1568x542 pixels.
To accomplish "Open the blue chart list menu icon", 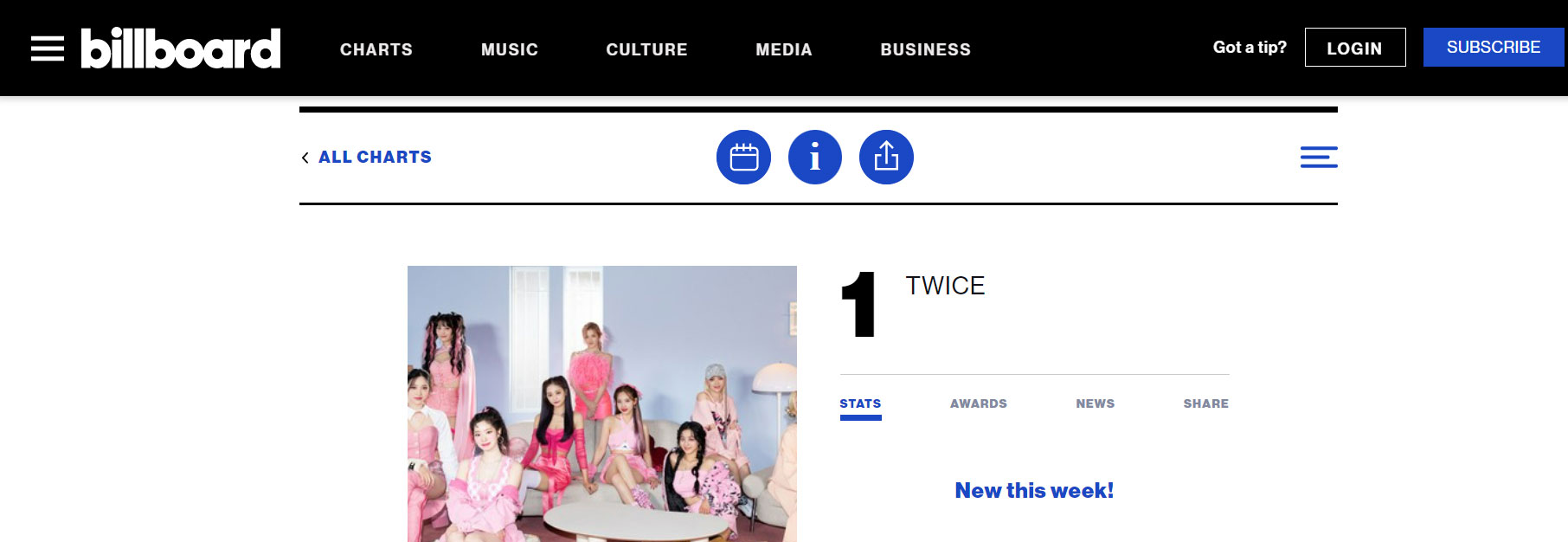I will point(1319,157).
